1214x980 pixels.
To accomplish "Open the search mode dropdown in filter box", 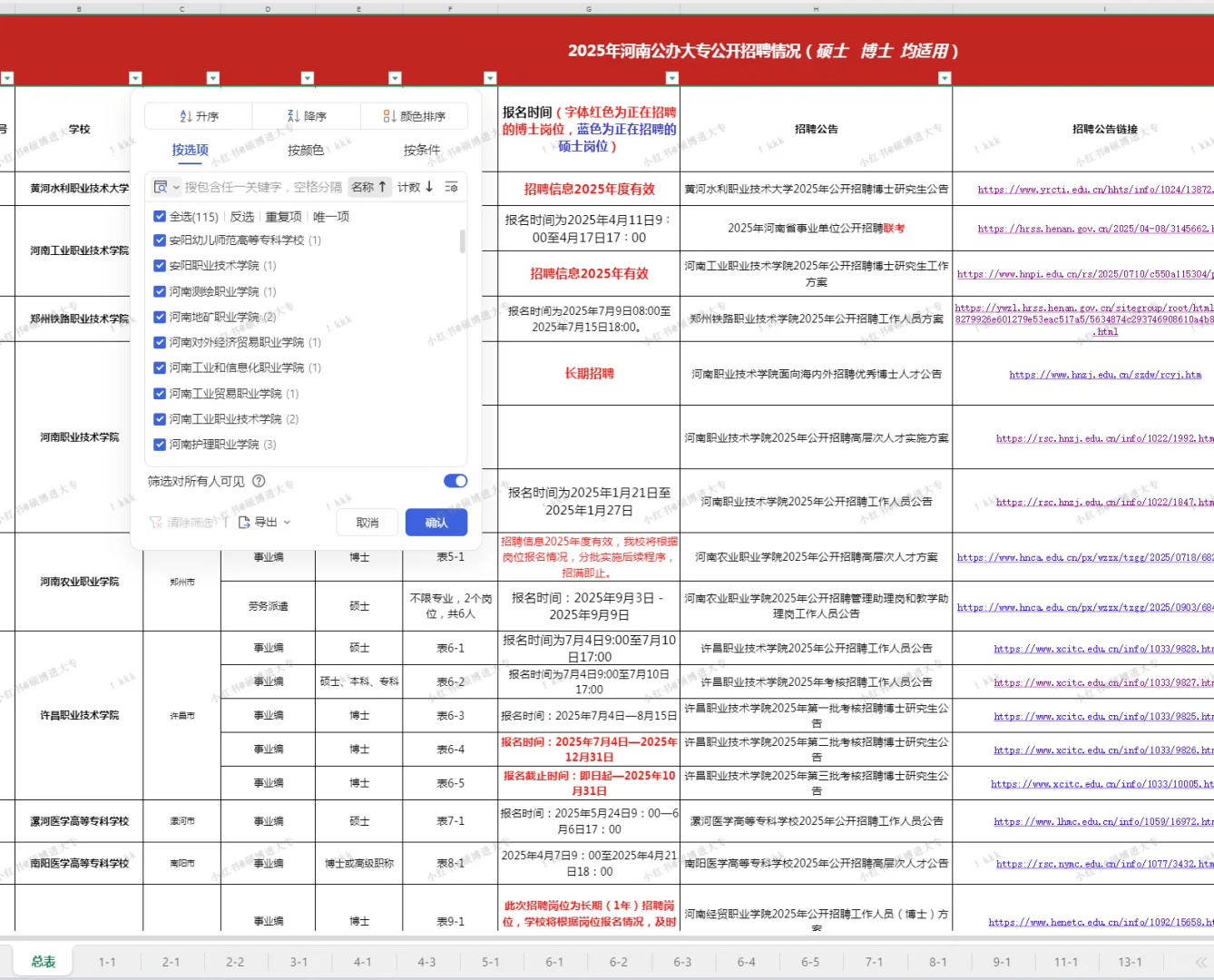I will pos(167,187).
